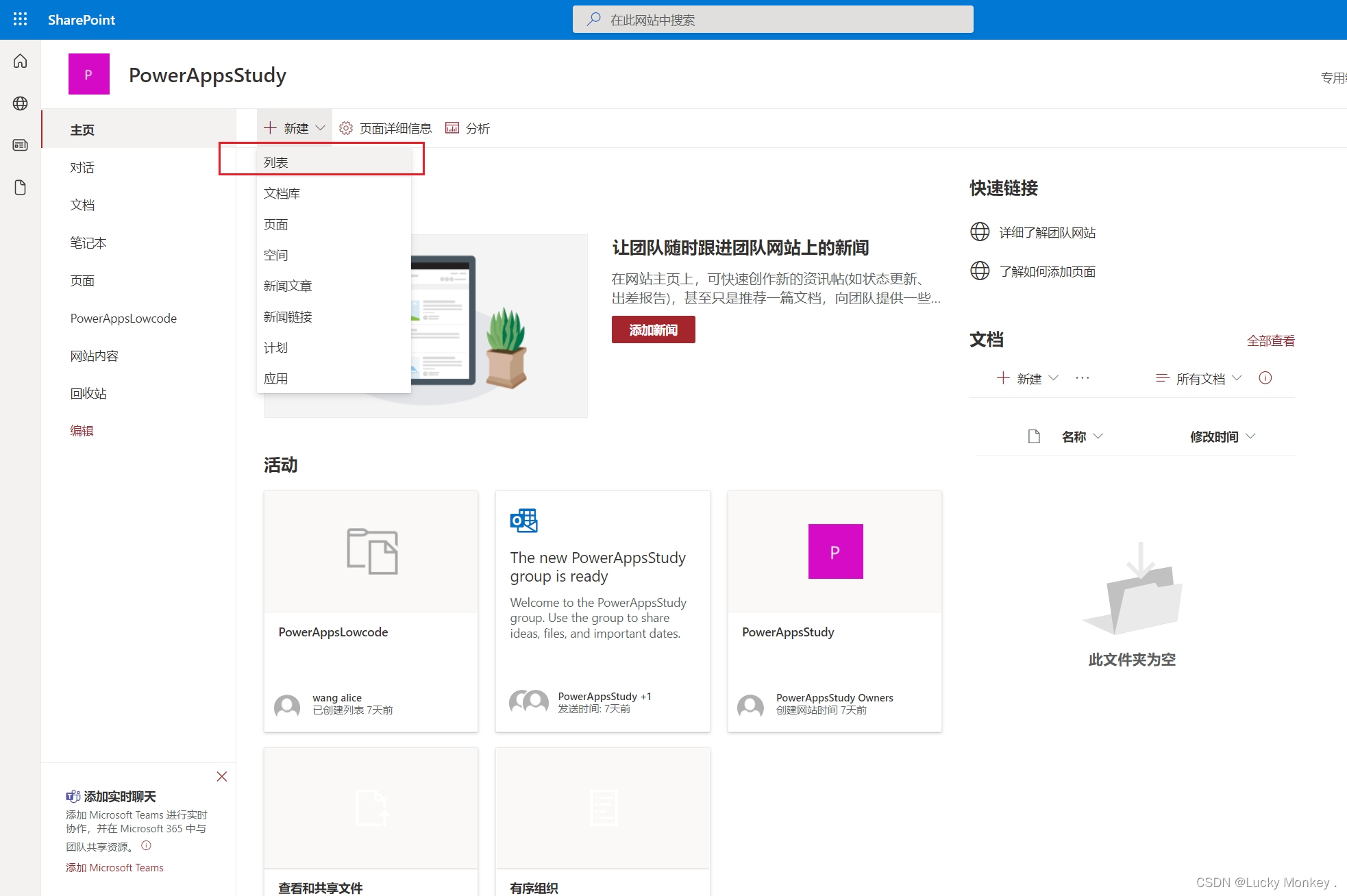
Task: Select 页面 from the new dropdown menu
Action: coord(334,224)
